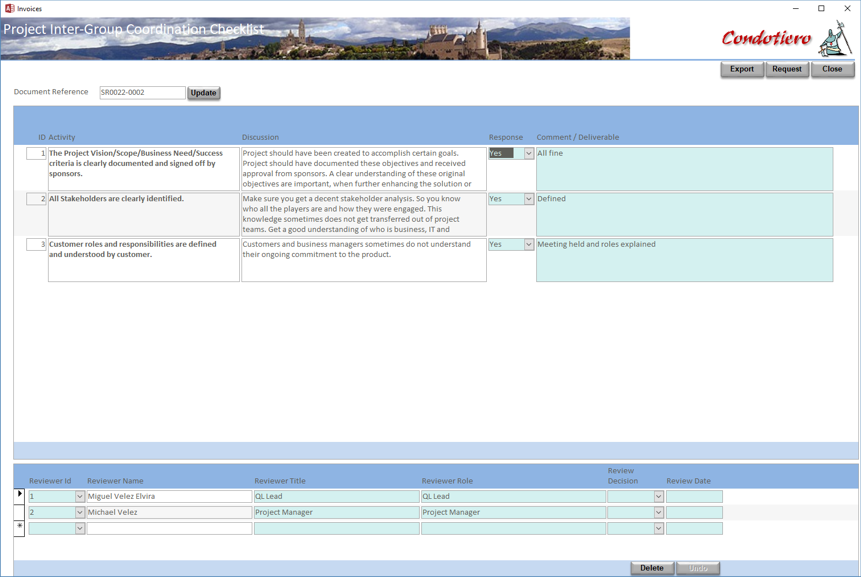Click the Delete button

coord(652,568)
